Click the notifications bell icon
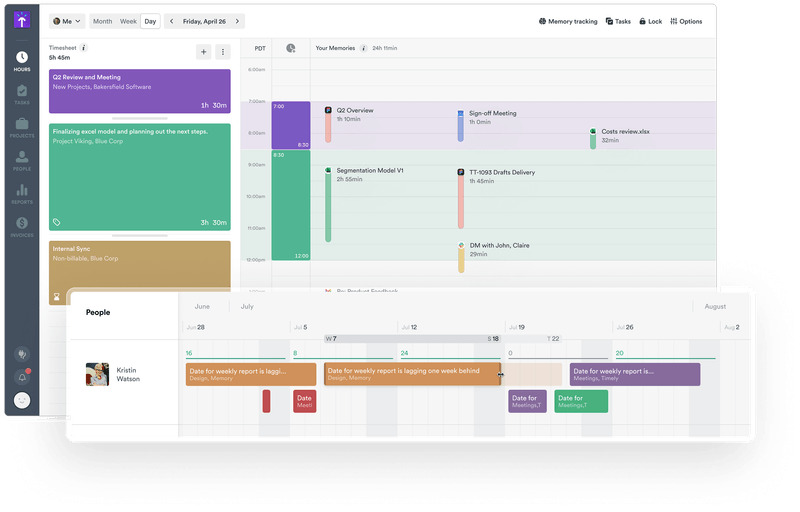This screenshot has height=512, width=800. point(22,377)
